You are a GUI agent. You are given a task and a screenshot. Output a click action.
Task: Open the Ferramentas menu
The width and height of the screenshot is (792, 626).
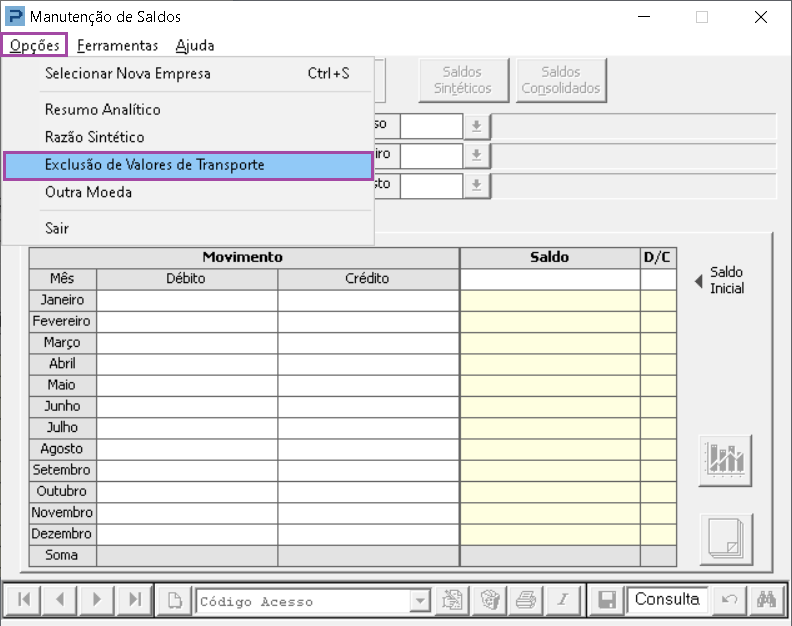coord(117,45)
